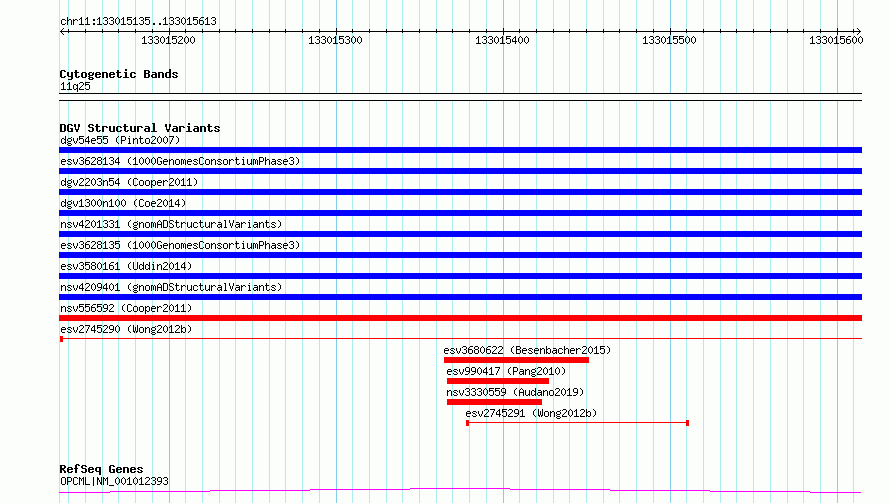Open the RefSeq Genes track heading
This screenshot has height=503, width=890.
pyautogui.click(x=102, y=470)
